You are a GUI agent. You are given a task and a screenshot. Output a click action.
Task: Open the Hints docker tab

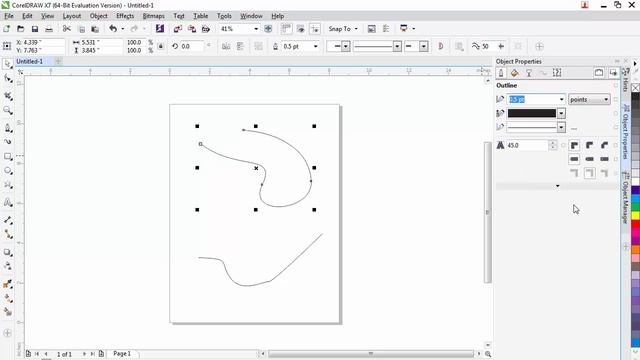[x=625, y=80]
